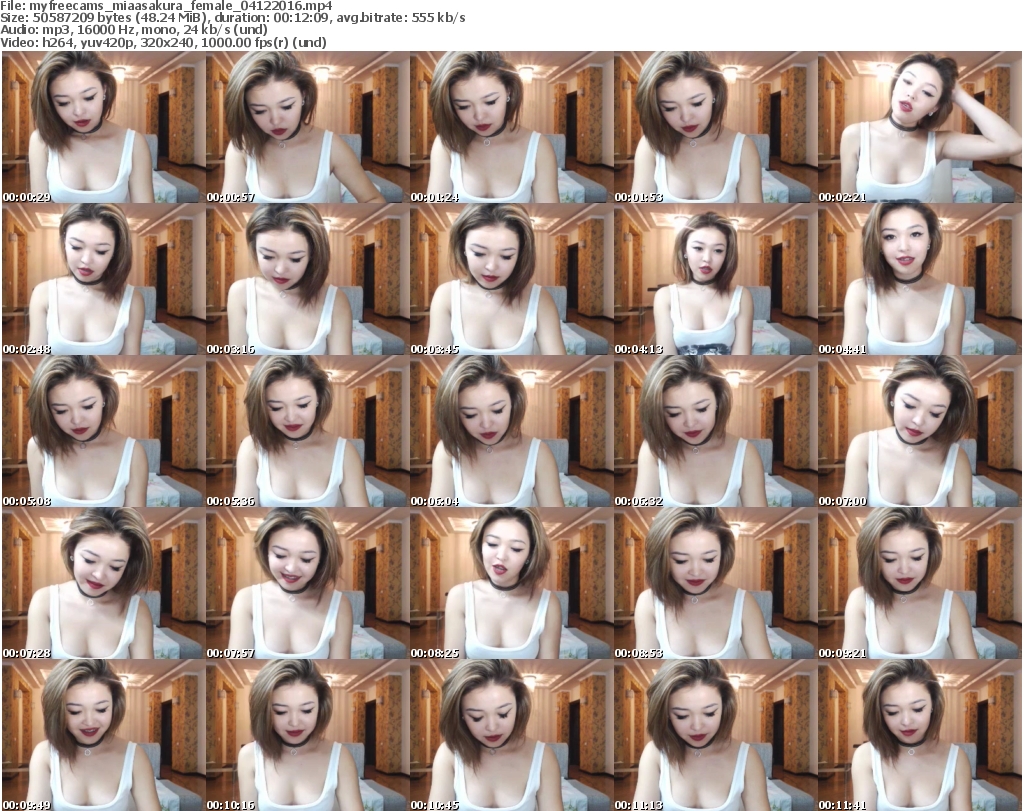Open the frame at 00:00:57

coord(307,128)
